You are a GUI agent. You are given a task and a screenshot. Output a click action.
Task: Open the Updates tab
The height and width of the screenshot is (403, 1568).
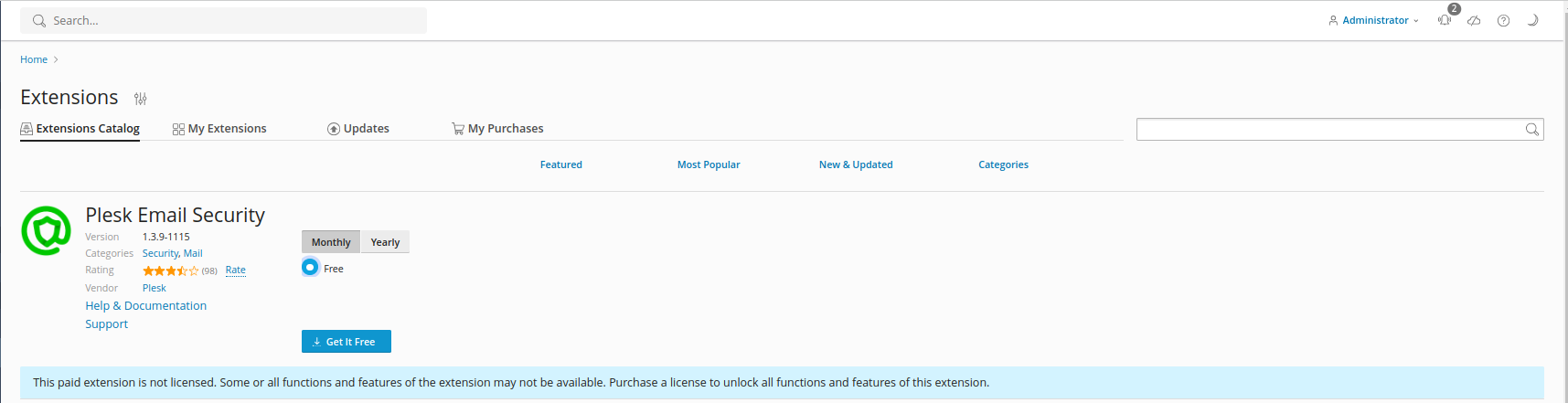pos(358,129)
